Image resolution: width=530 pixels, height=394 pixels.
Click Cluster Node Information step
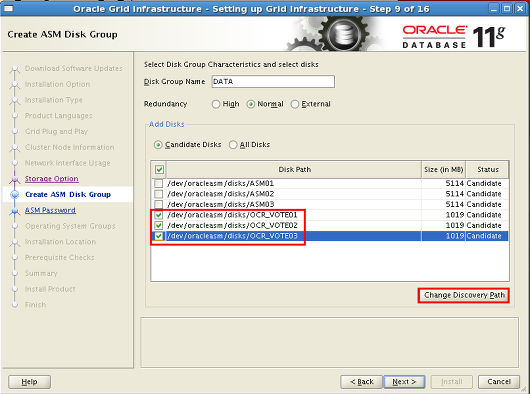[x=70, y=147]
